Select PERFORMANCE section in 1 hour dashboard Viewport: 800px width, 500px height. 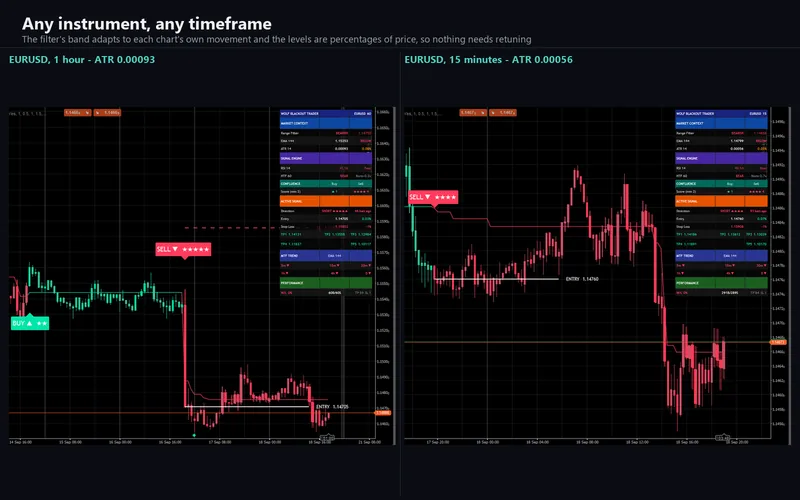pos(326,283)
